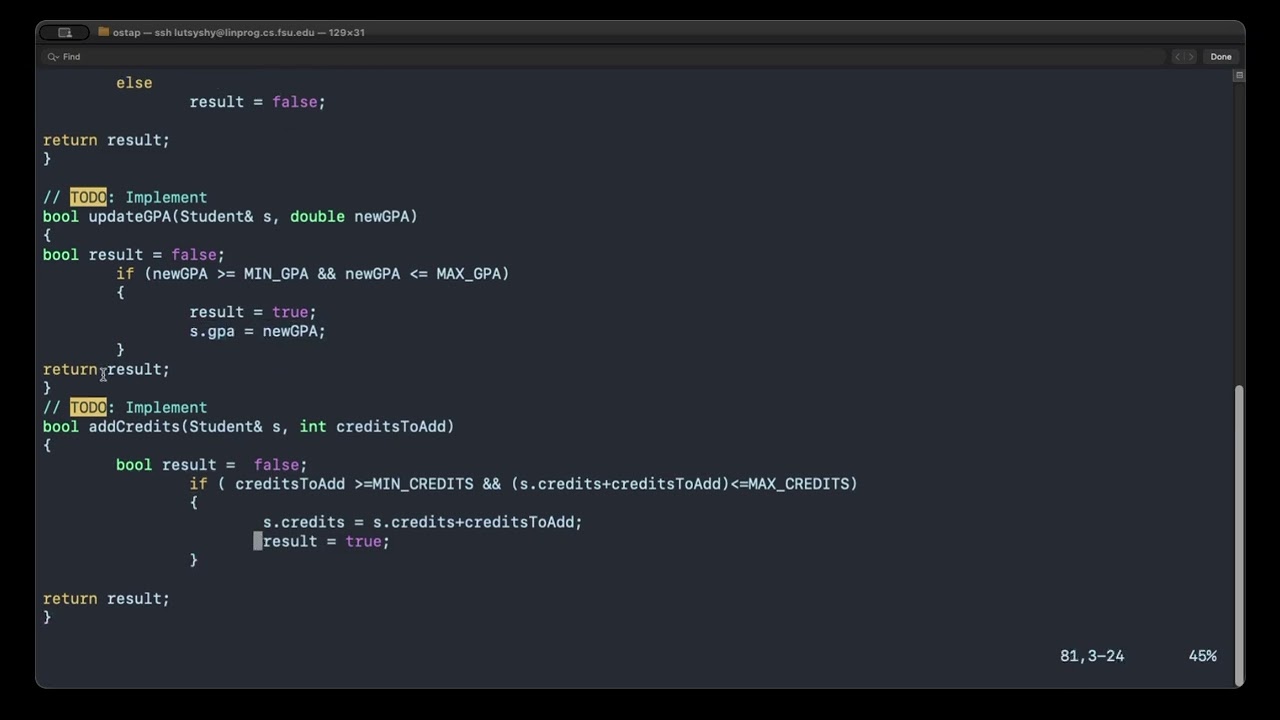Click 'bool result = false;' in addCredits
This screenshot has height=720, width=1280.
coord(212,464)
